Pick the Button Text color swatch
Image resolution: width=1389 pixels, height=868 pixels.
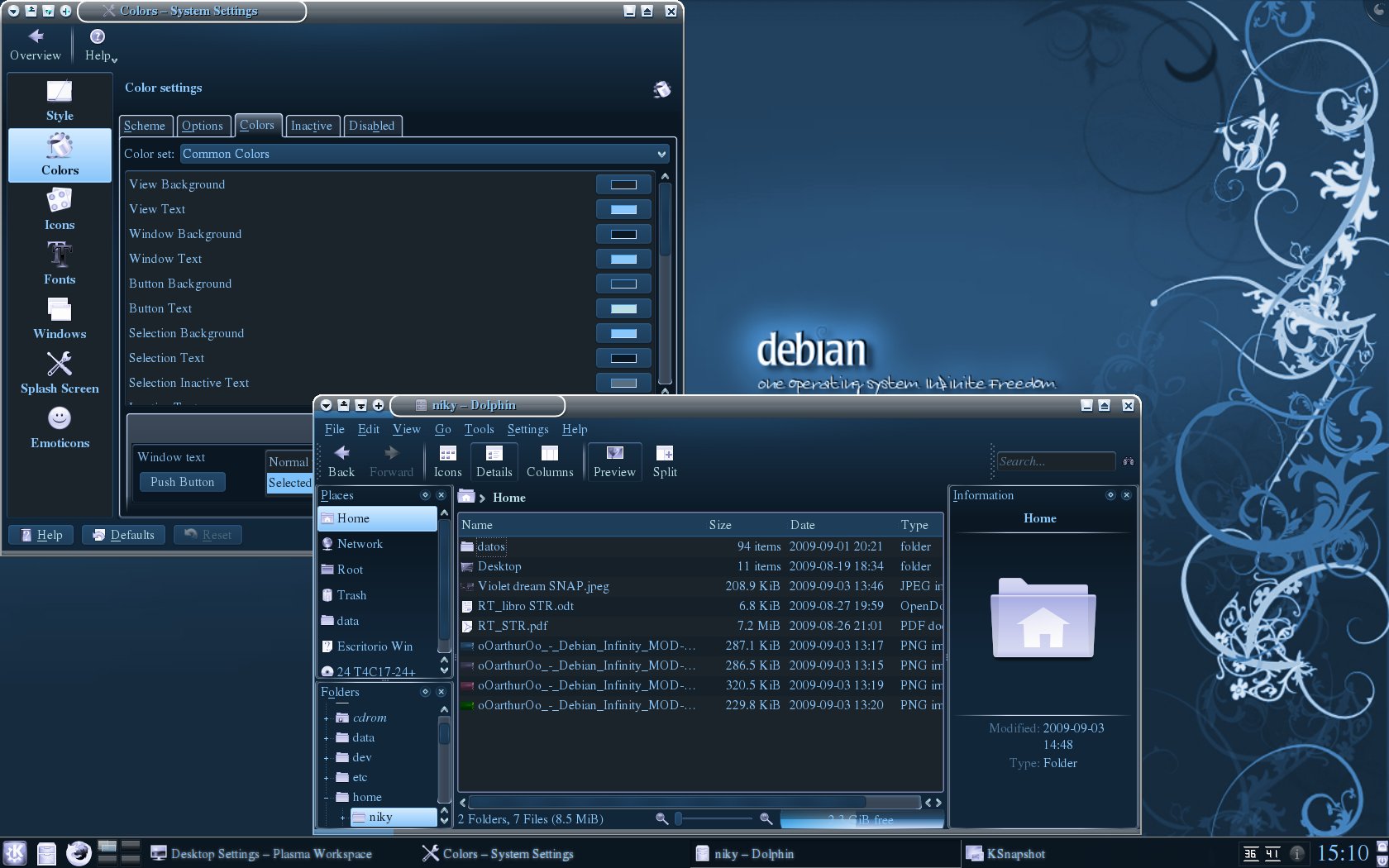tap(623, 308)
